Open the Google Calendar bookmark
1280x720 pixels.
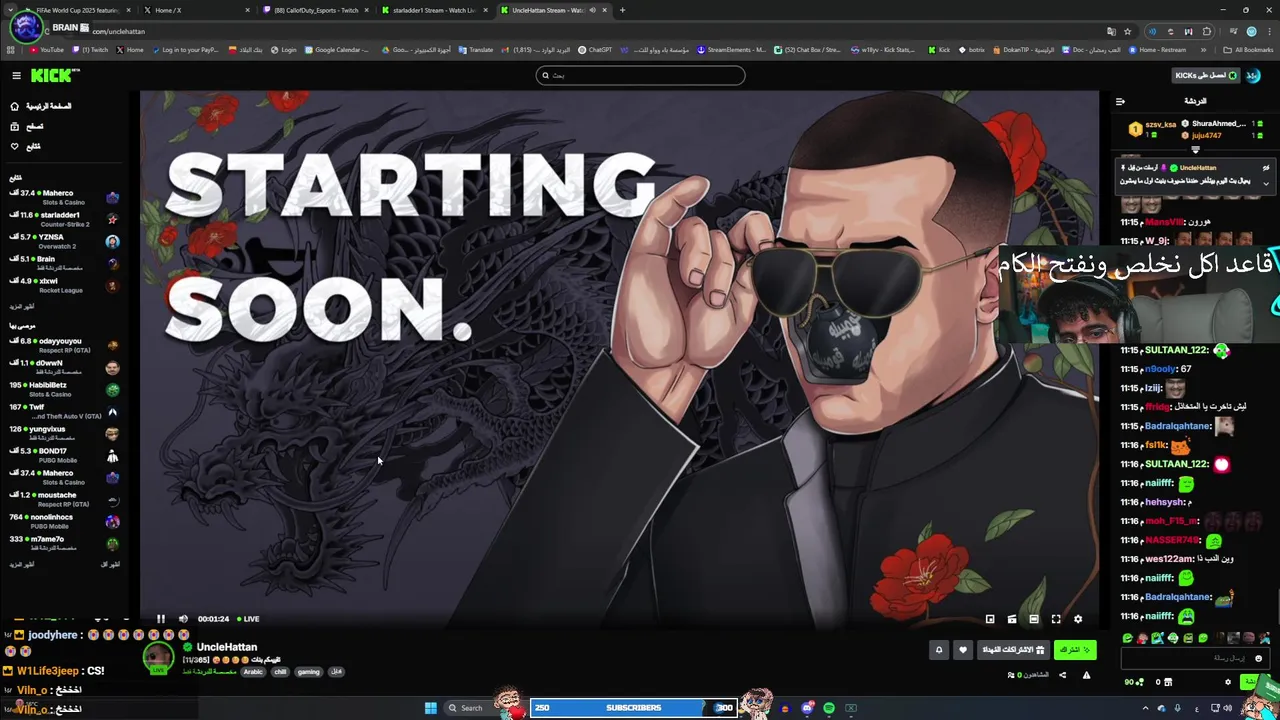tap(337, 50)
